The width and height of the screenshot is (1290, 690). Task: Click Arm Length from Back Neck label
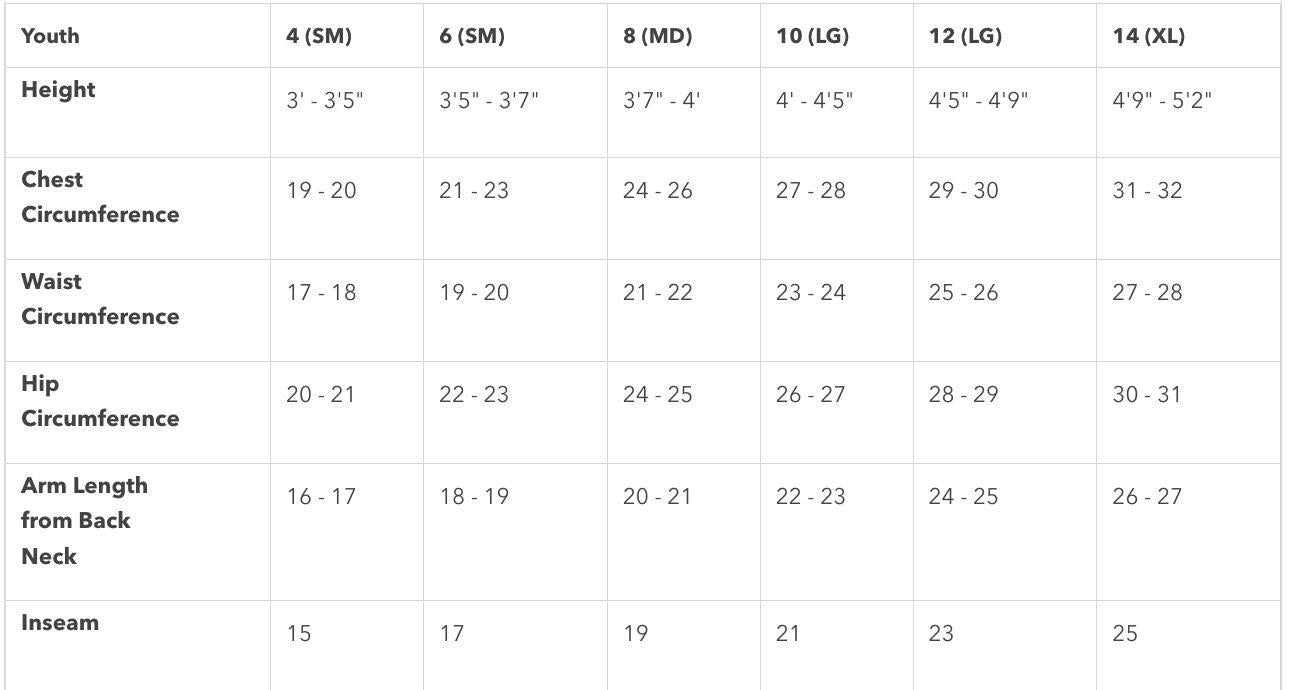point(84,520)
